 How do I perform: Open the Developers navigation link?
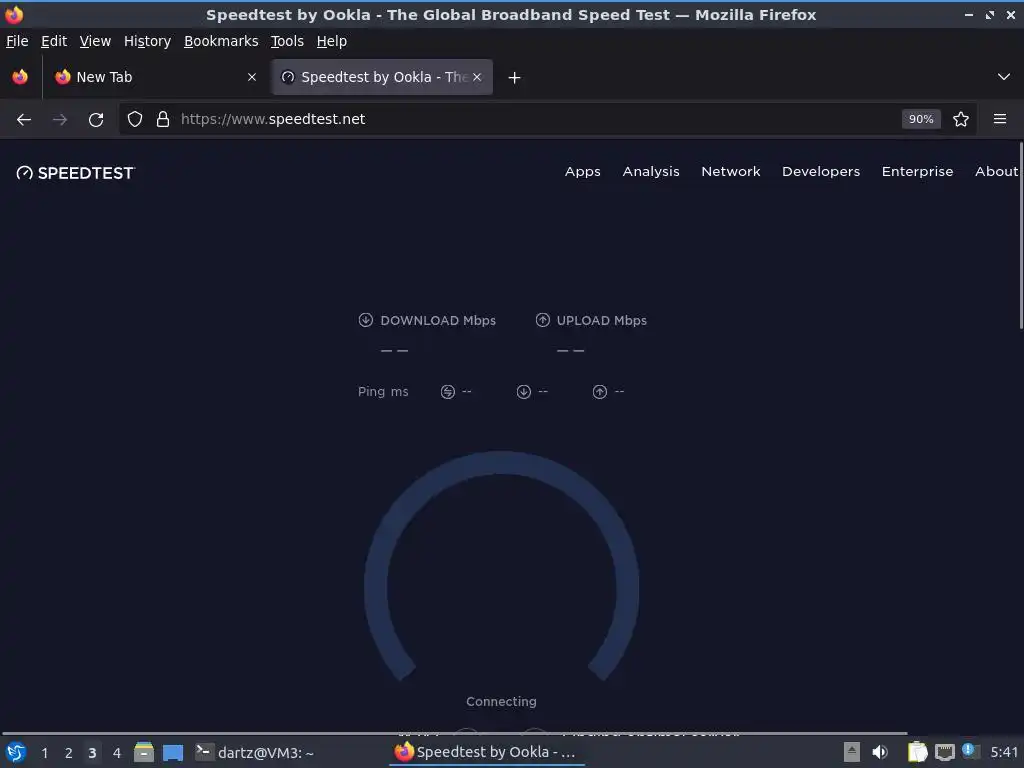821,172
